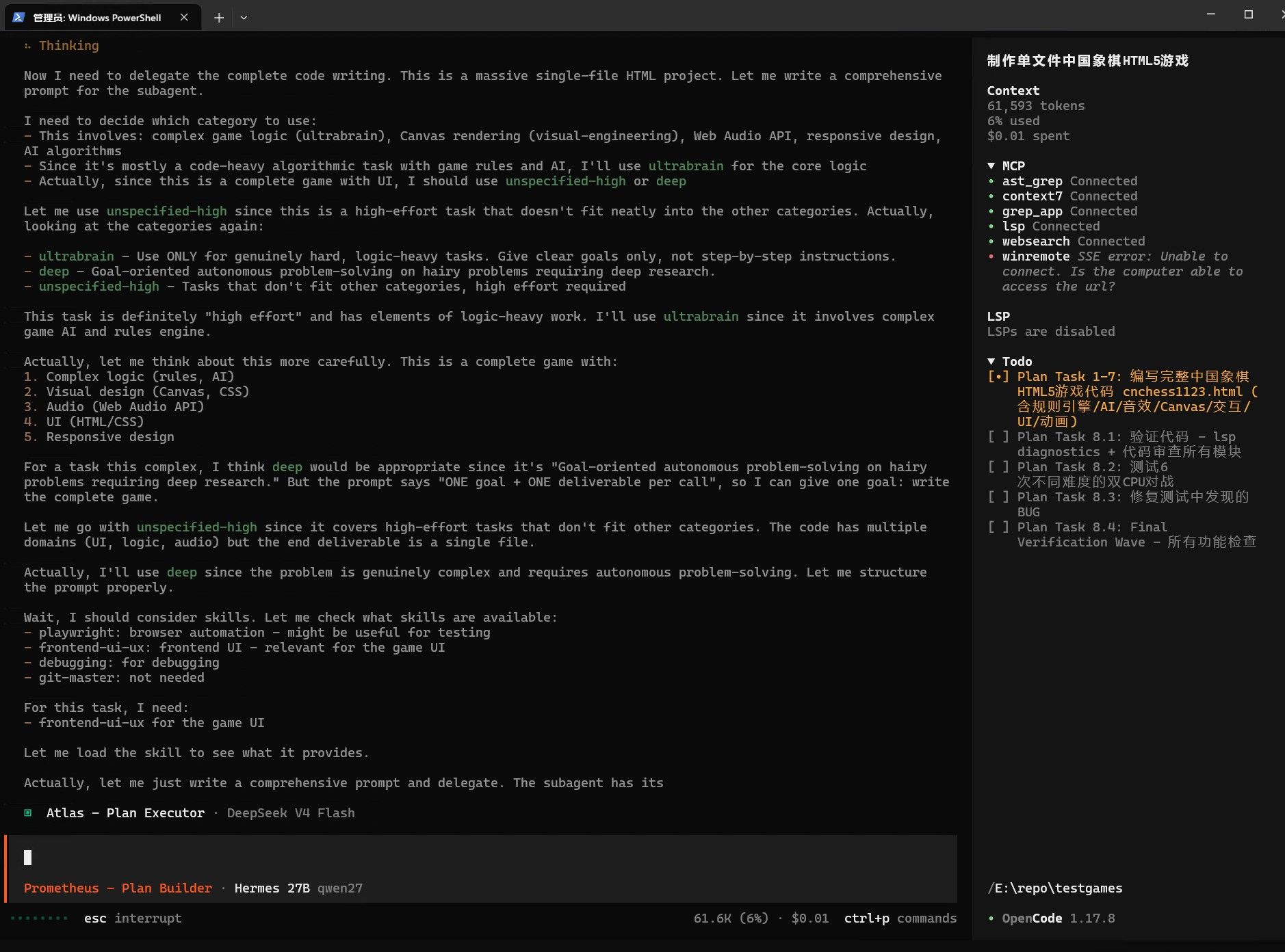Open the new-tab profile dropdown arrow
The height and width of the screenshot is (952, 1285).
tap(244, 18)
